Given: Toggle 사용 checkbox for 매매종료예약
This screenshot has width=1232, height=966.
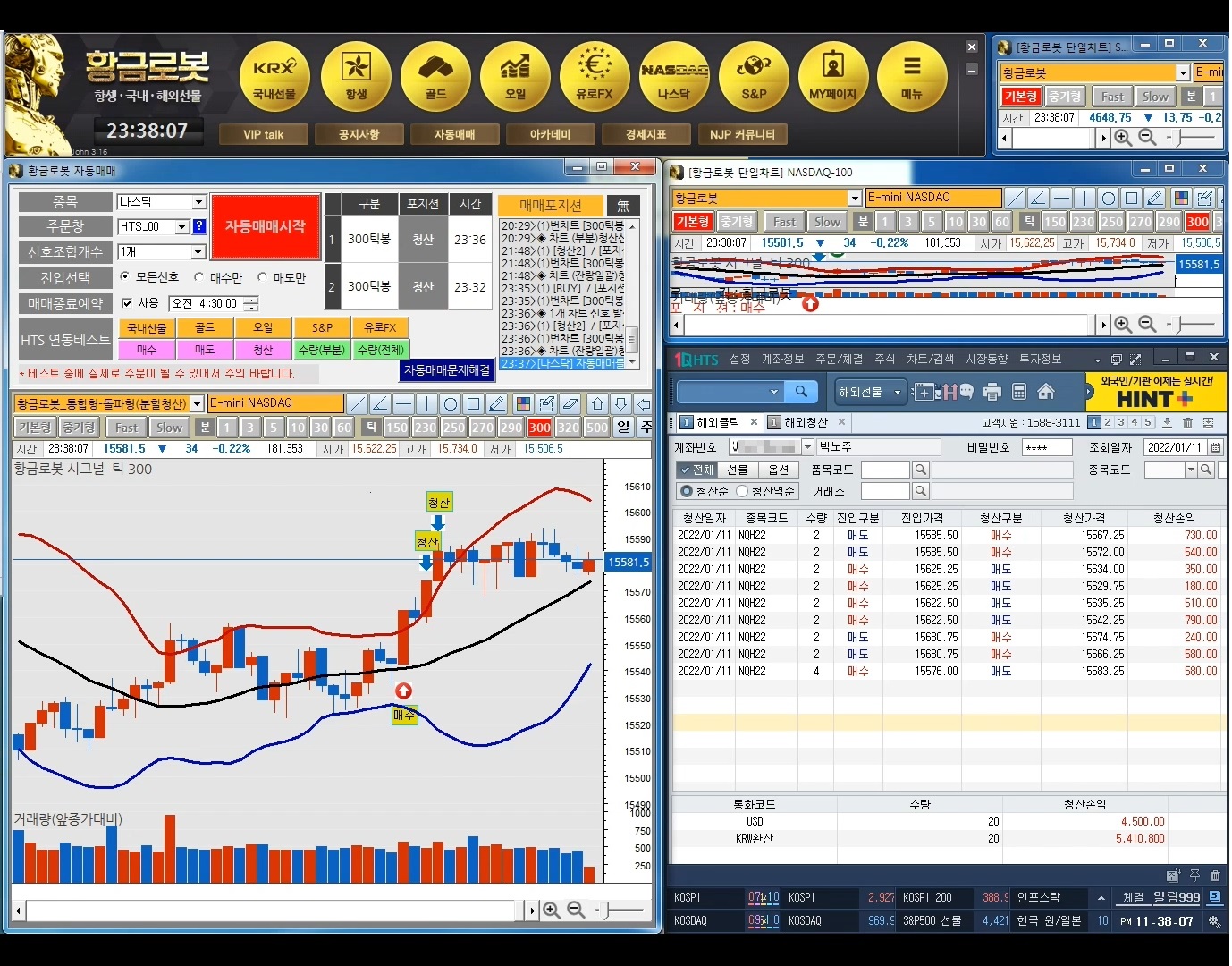Looking at the screenshot, I should (127, 303).
